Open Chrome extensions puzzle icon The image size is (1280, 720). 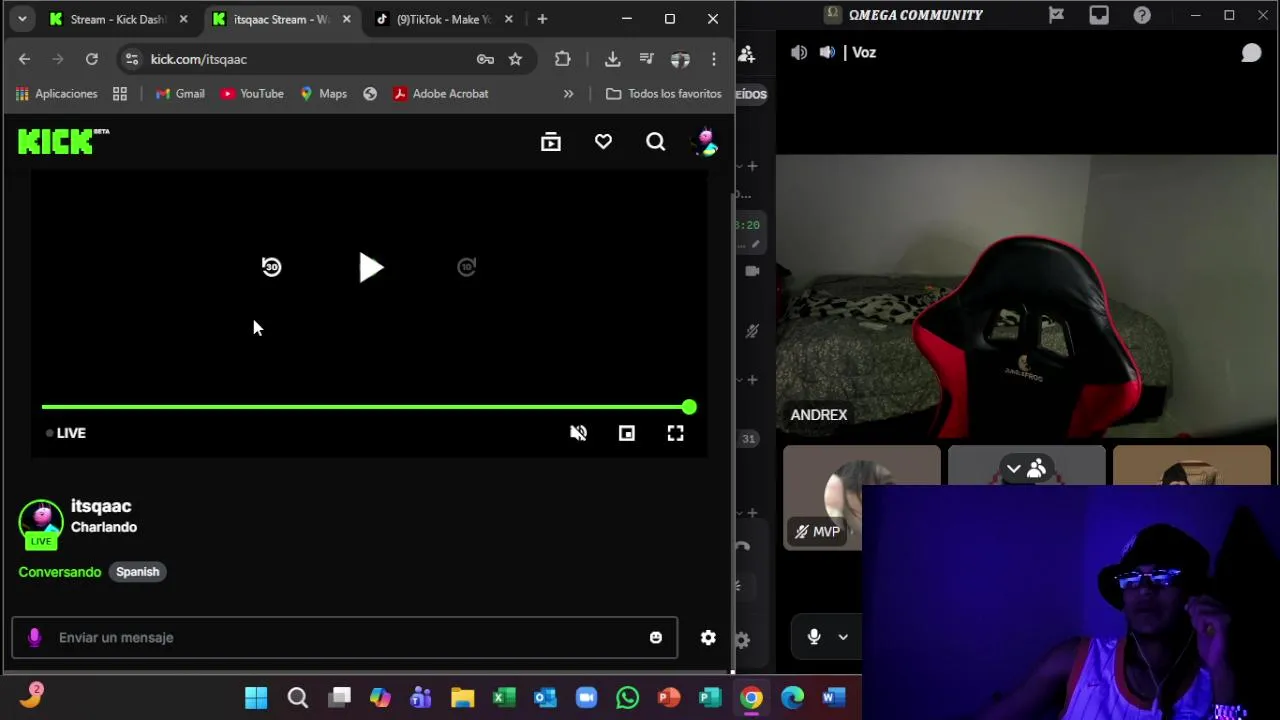click(563, 59)
